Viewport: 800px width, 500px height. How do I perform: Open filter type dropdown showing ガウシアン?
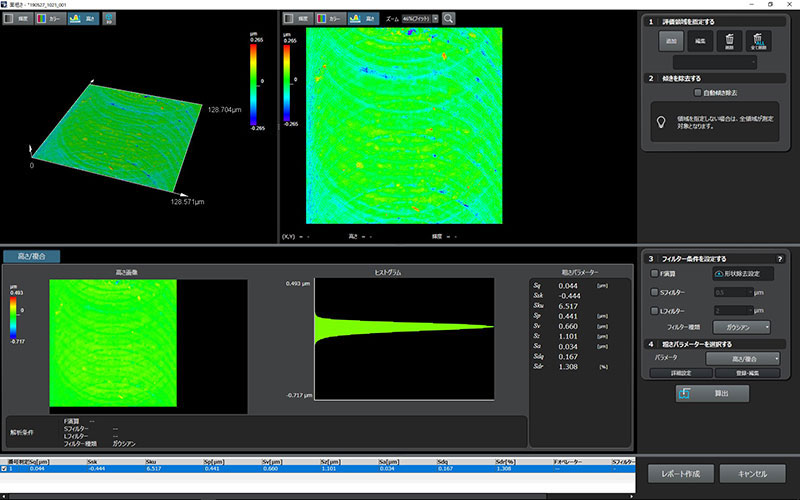coord(742,326)
